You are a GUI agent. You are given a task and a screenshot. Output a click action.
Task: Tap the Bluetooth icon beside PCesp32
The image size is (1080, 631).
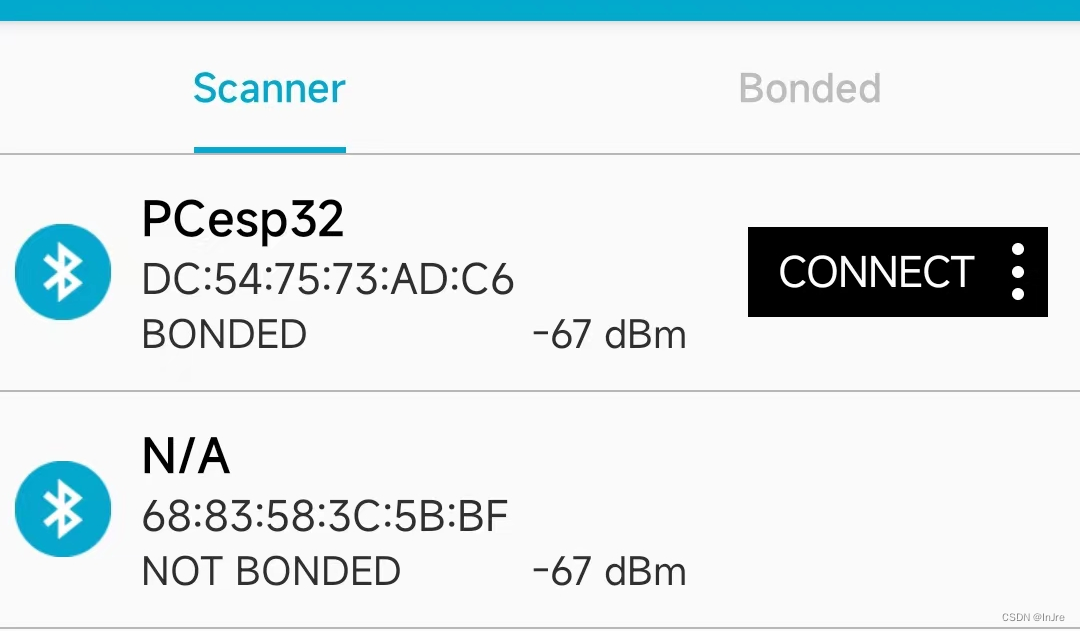(63, 272)
